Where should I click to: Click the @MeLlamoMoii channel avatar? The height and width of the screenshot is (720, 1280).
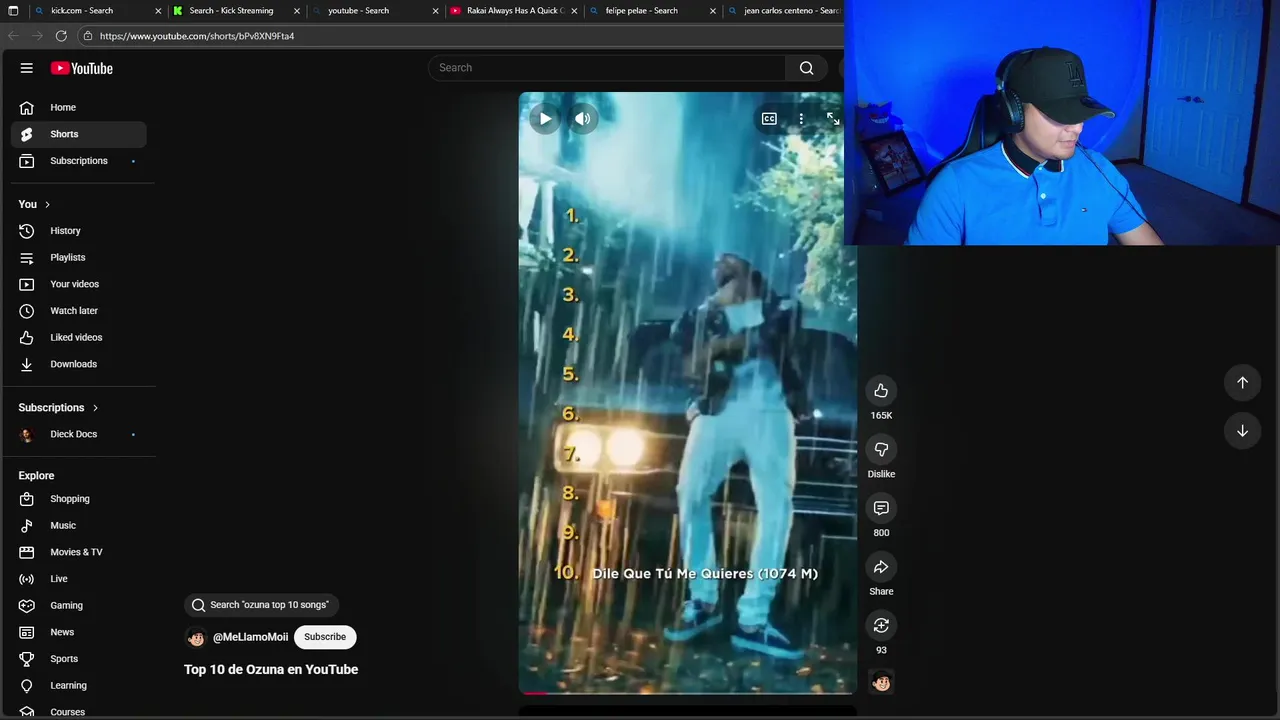(x=196, y=637)
